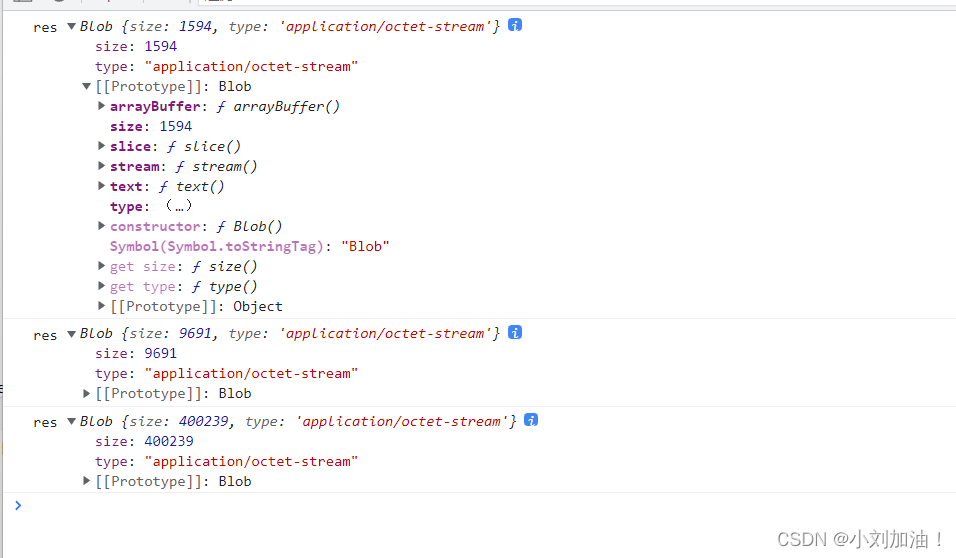The width and height of the screenshot is (956, 558).
Task: Expand [[Prototype]]: Blob under size 400239
Action: (x=87, y=481)
